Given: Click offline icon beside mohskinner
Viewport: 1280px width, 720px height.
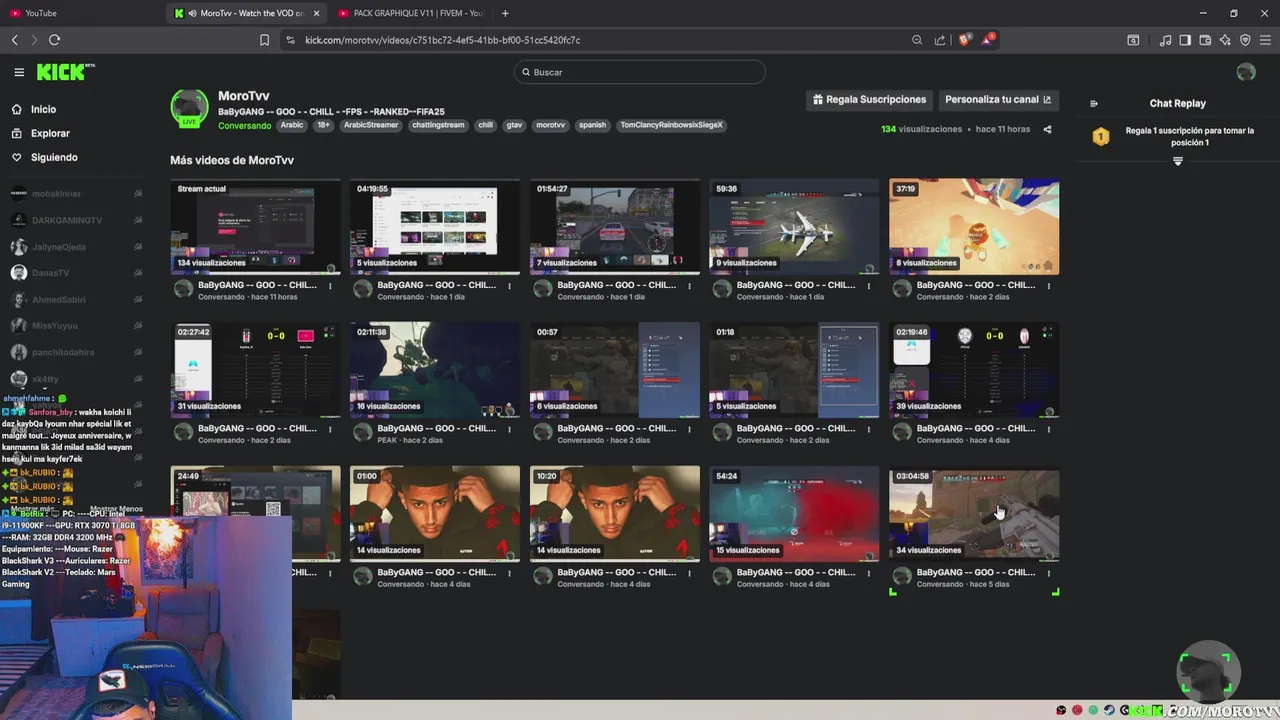Looking at the screenshot, I should 138,193.
